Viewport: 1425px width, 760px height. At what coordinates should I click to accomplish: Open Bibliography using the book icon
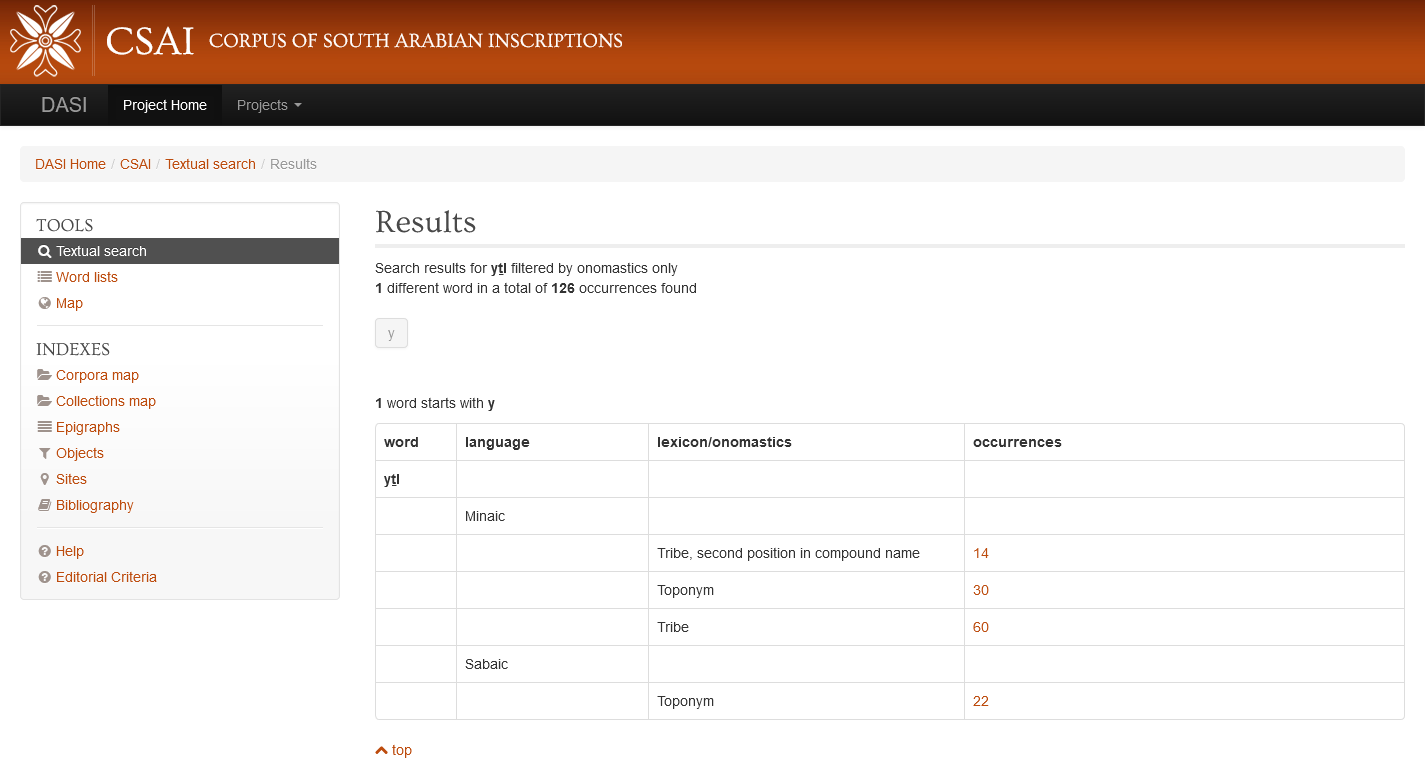(44, 505)
